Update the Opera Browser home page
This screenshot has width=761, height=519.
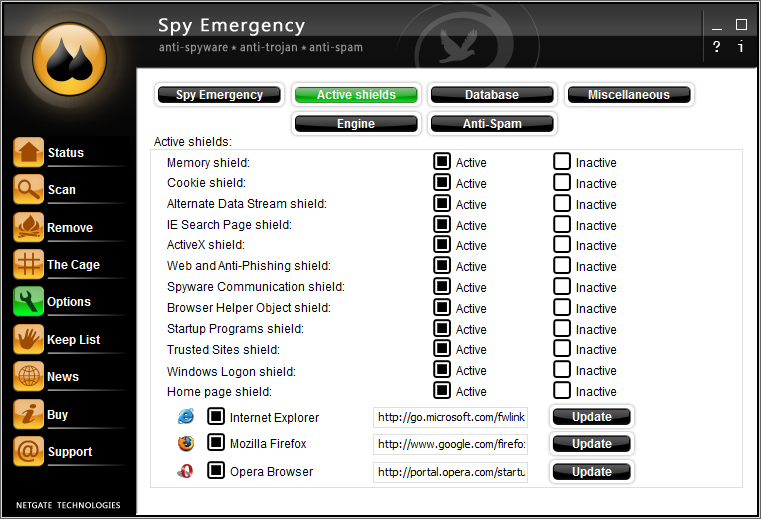(592, 471)
